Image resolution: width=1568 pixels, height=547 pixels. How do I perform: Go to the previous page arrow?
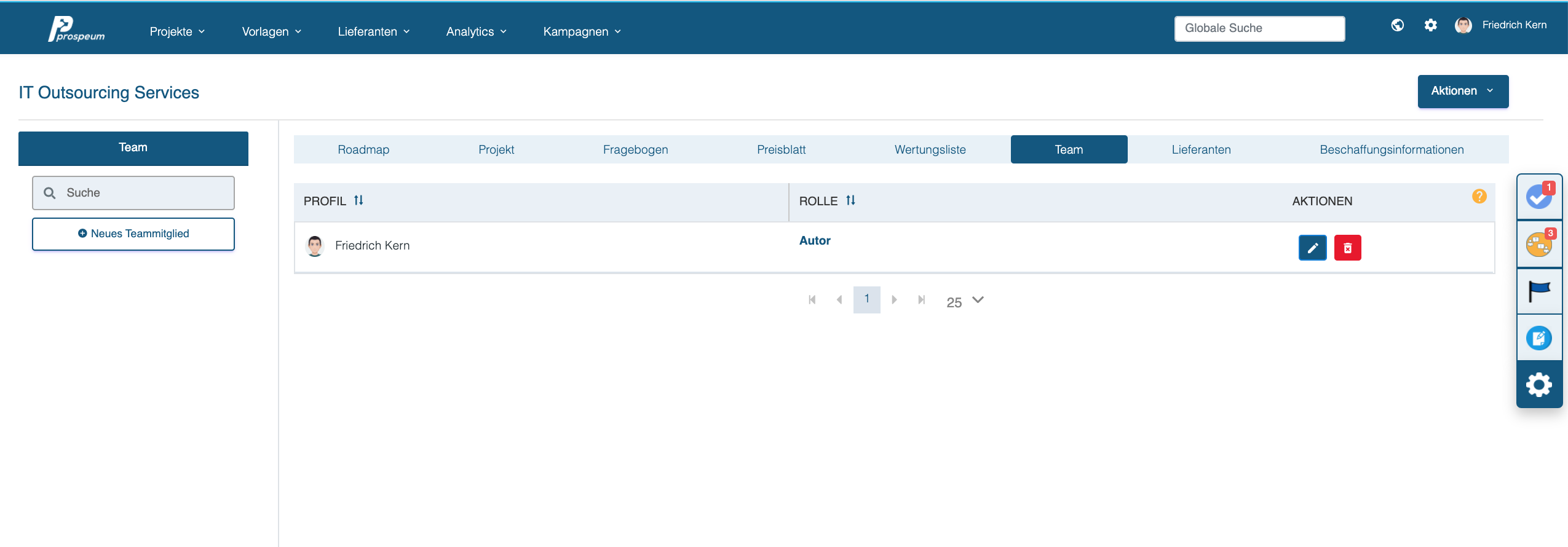point(839,300)
